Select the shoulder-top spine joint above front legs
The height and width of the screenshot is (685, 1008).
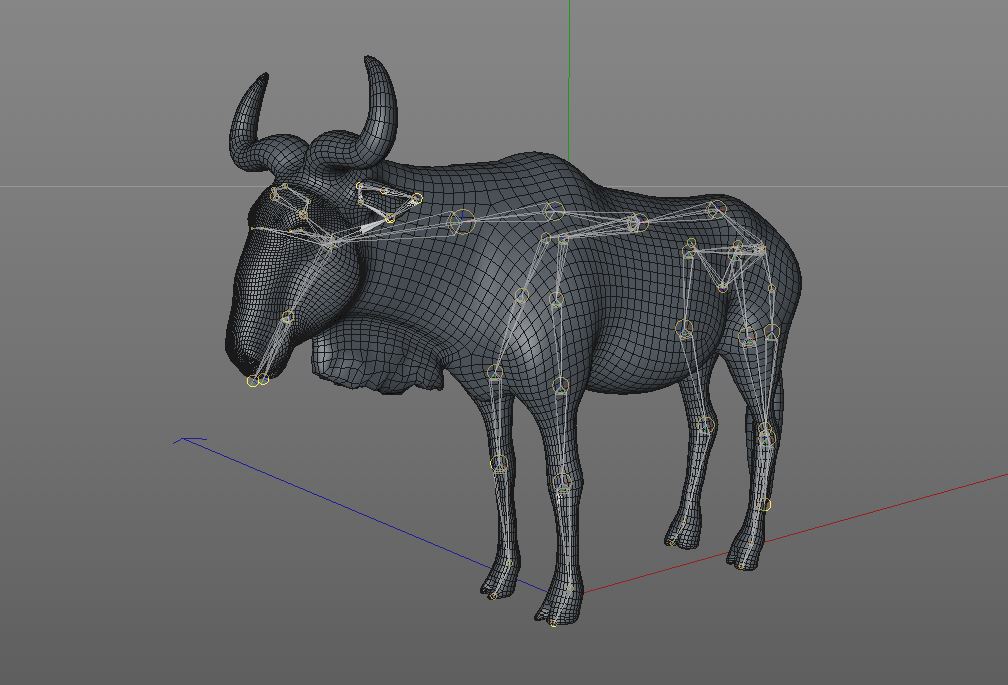point(554,210)
